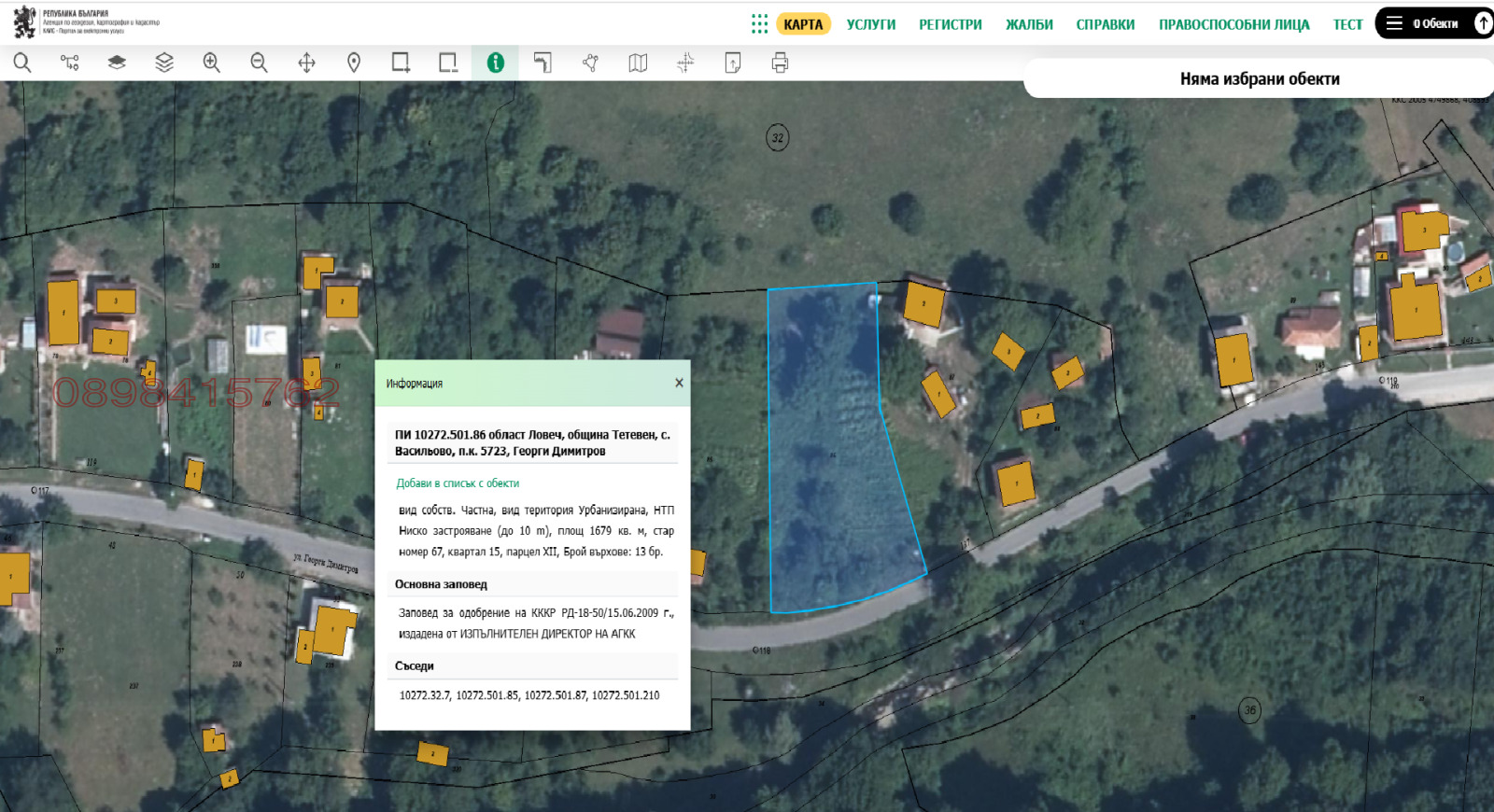Toggle the green info identify tool
1494x812 pixels.
pyautogui.click(x=495, y=63)
